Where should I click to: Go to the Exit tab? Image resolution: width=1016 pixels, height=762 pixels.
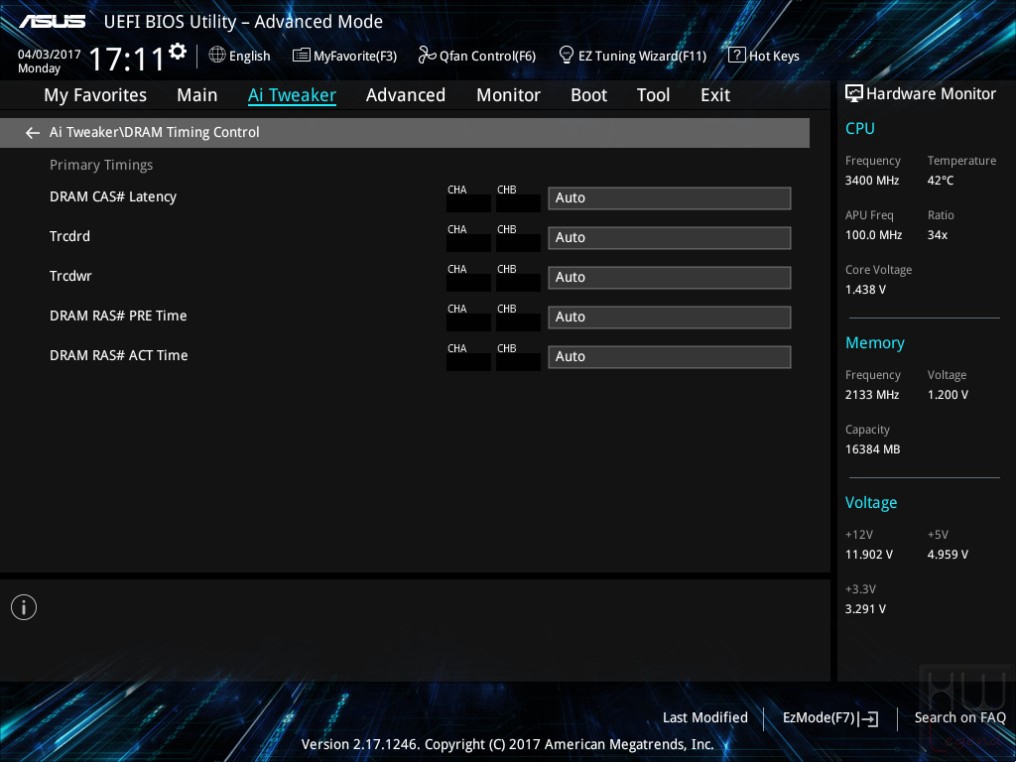pyautogui.click(x=715, y=95)
